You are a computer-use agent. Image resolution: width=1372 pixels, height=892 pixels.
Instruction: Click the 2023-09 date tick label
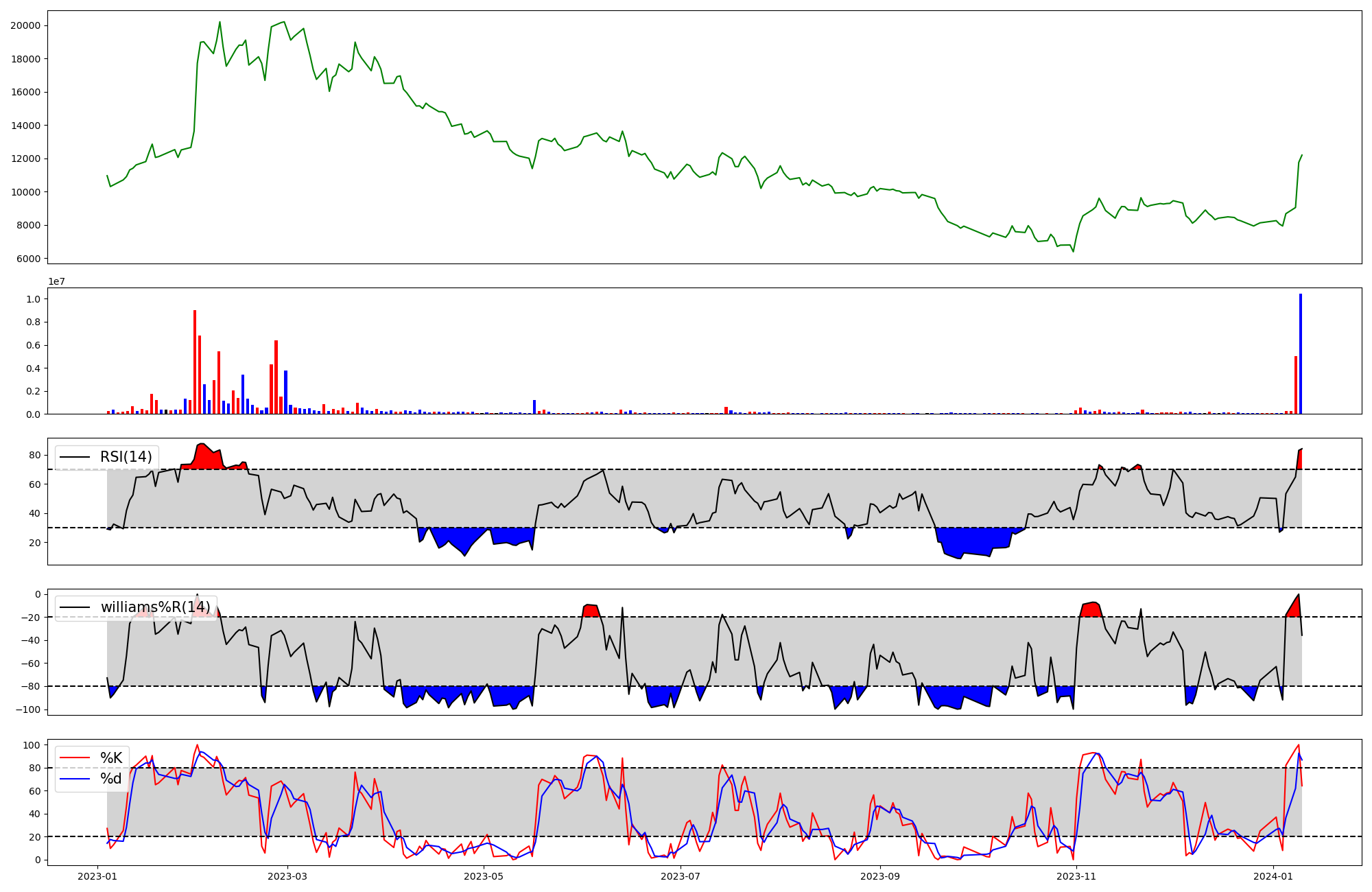(x=880, y=876)
